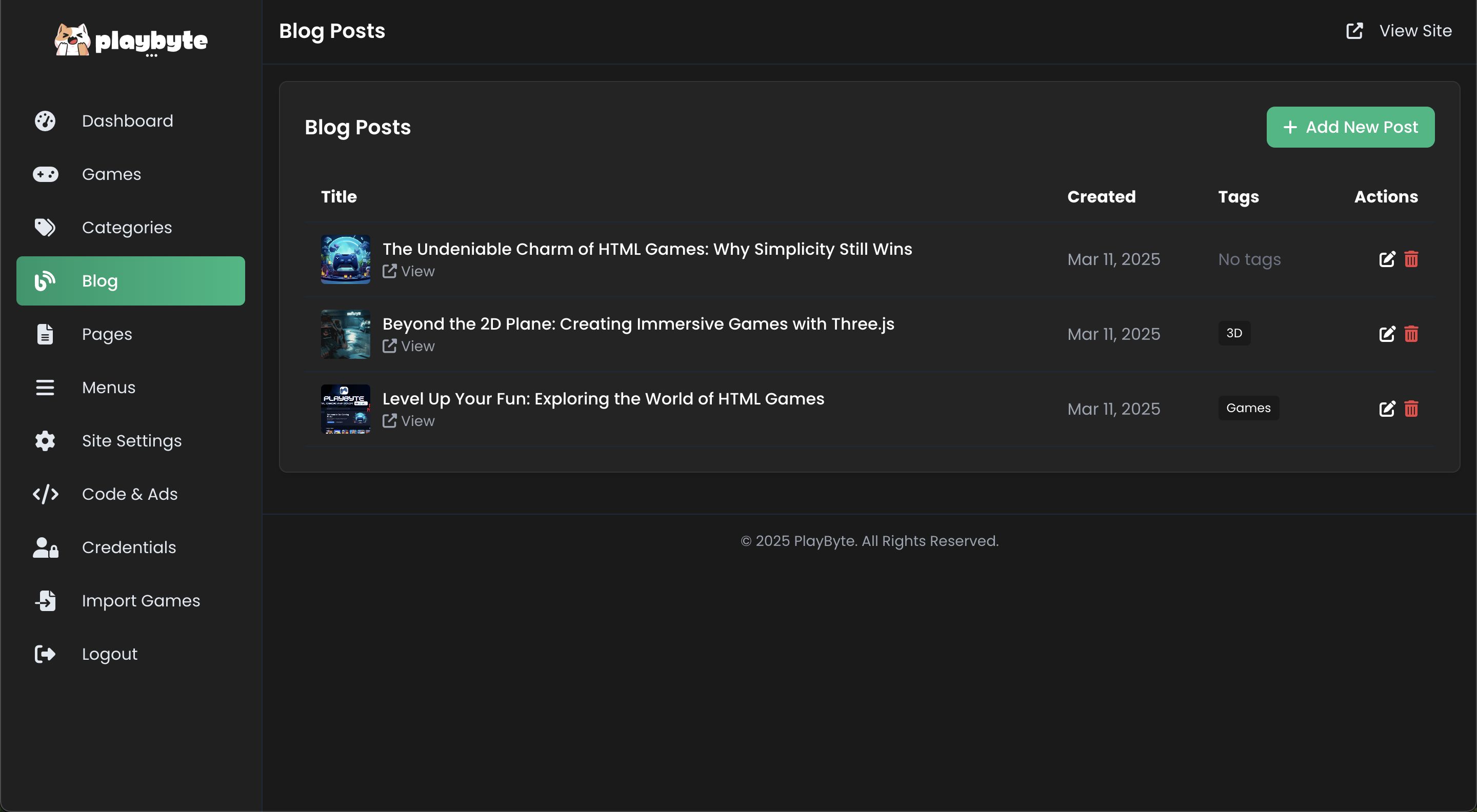Delete the Level Up Your Fun post
This screenshot has height=812, width=1477.
(1411, 409)
